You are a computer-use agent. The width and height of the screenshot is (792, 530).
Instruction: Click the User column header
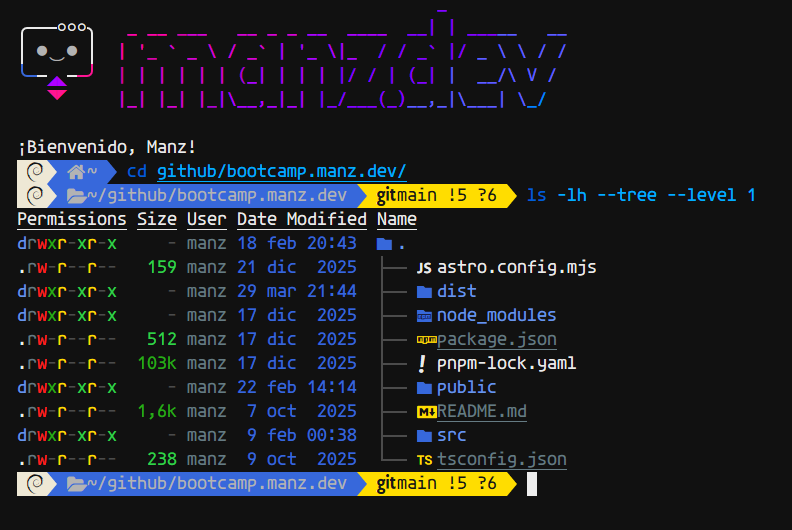207,219
